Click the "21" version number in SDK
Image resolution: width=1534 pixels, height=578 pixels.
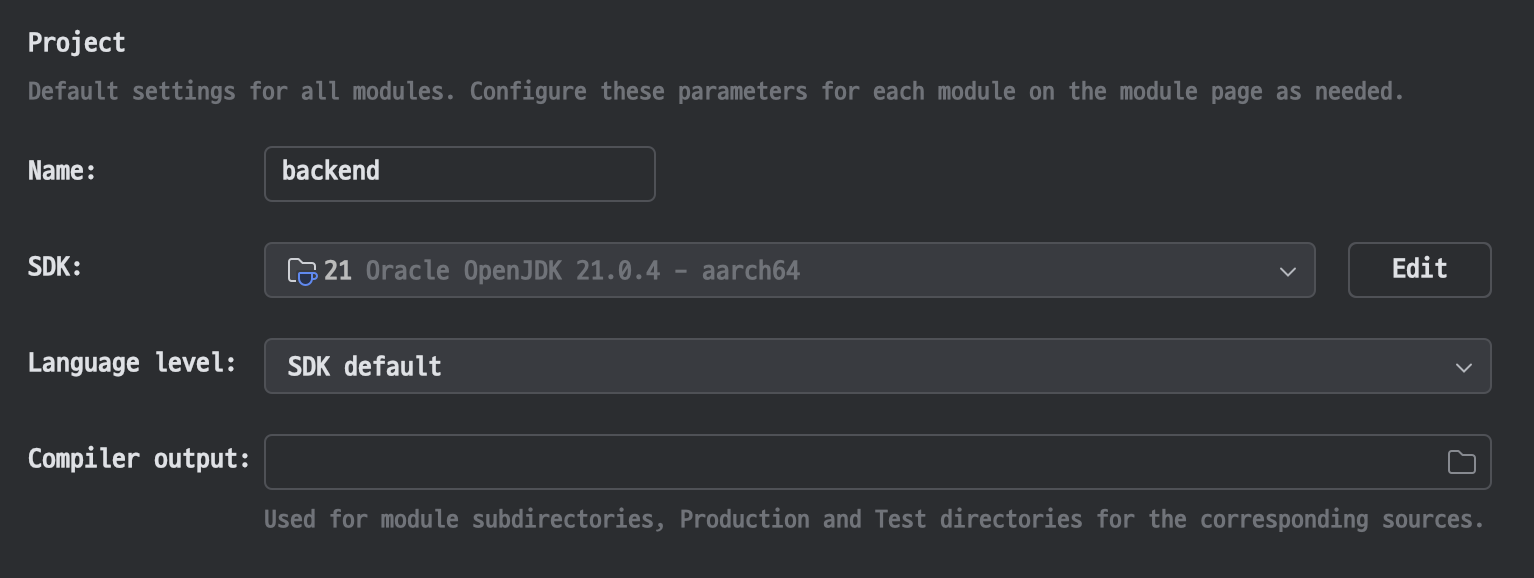pyautogui.click(x=338, y=271)
